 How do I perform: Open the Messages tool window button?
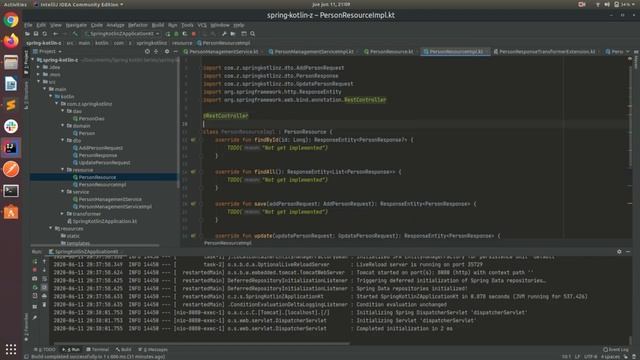coord(153,350)
